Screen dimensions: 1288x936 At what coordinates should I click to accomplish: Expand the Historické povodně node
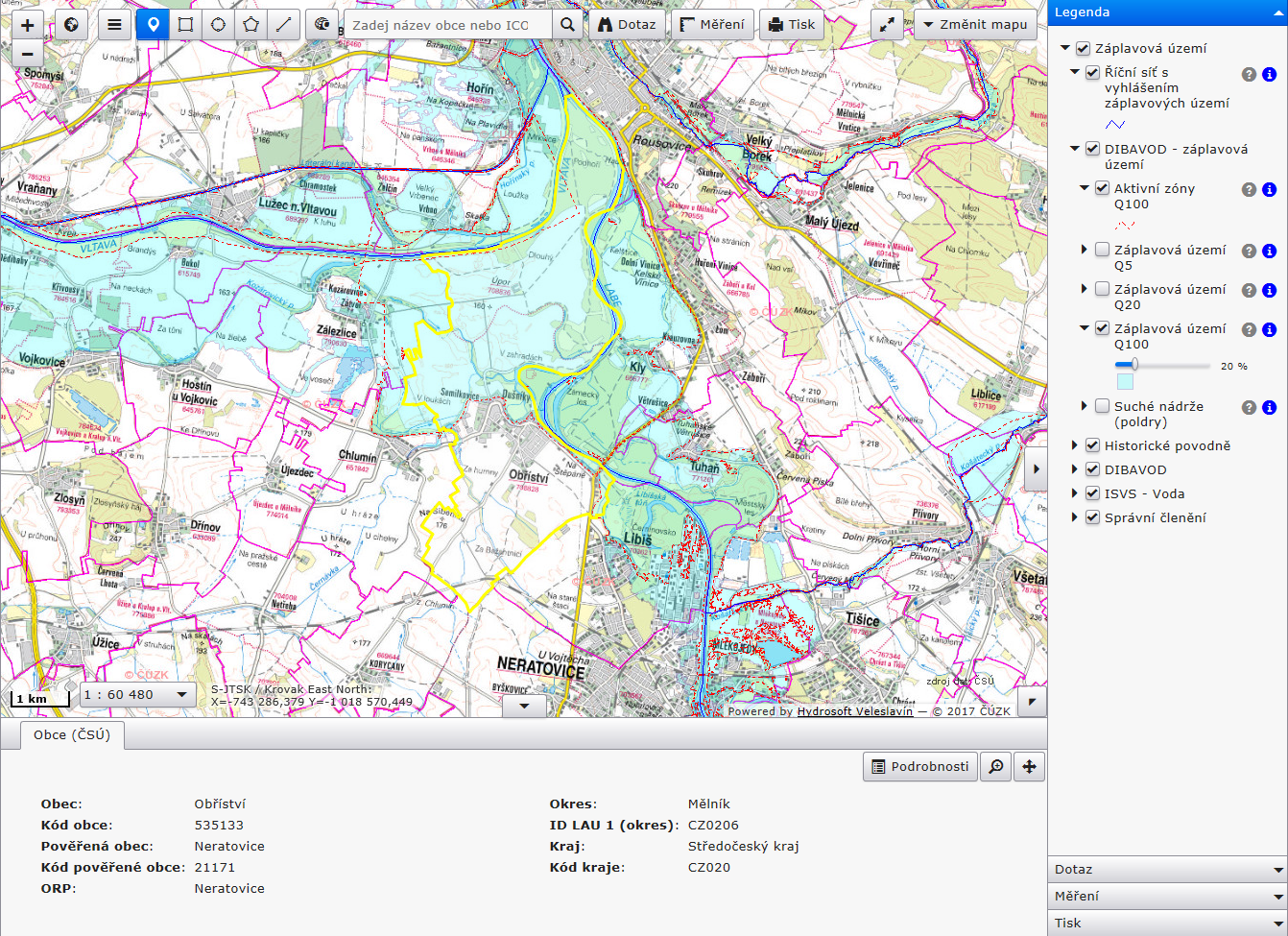point(1075,445)
